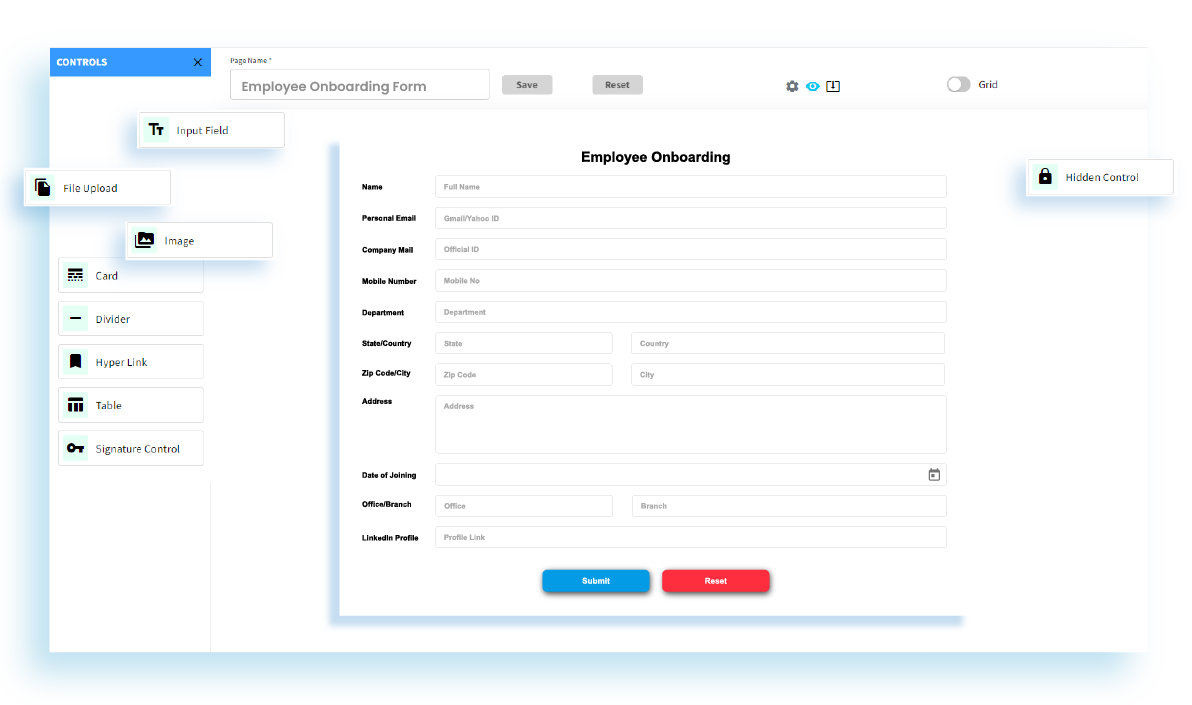Select the Input Field control icon

click(157, 129)
